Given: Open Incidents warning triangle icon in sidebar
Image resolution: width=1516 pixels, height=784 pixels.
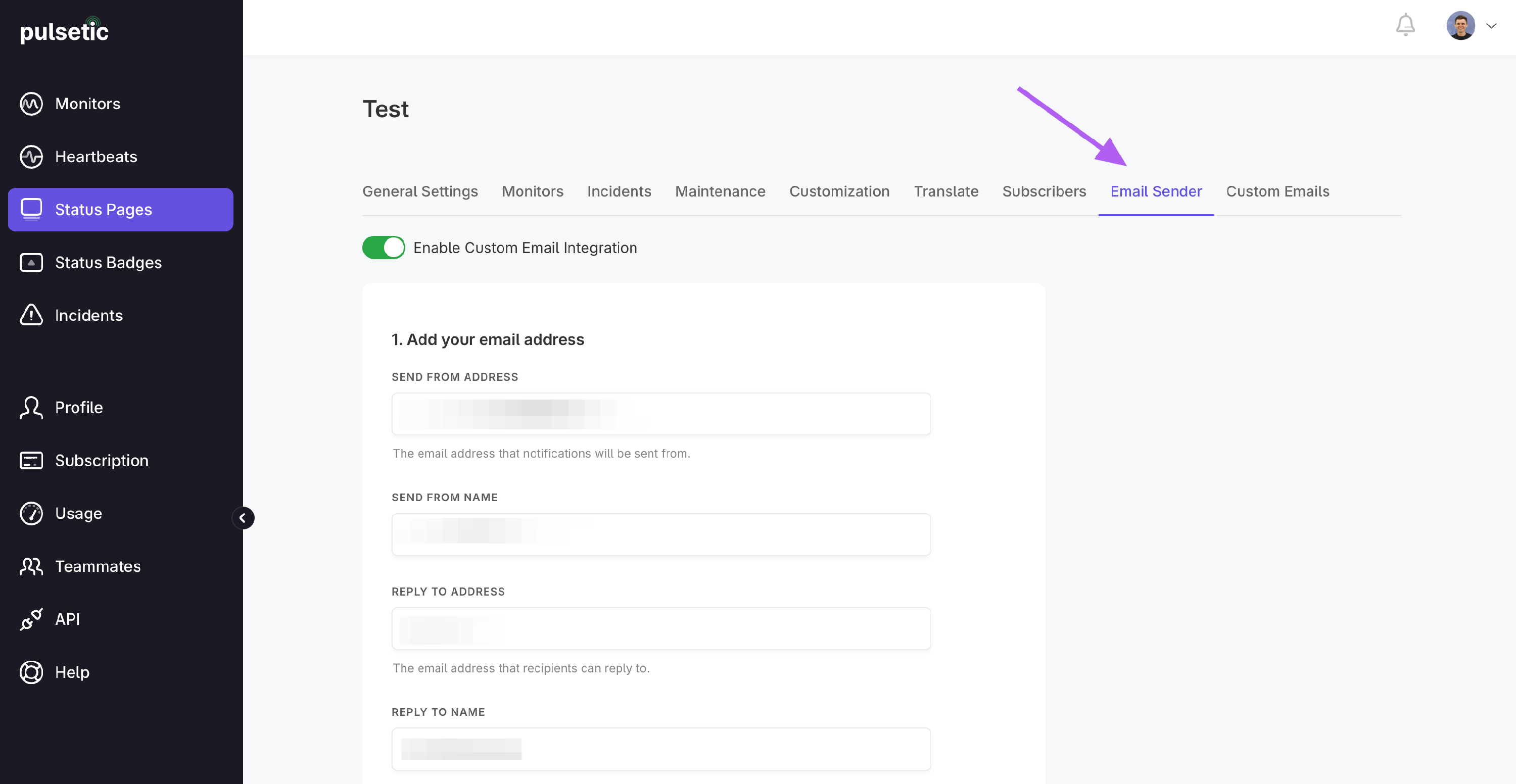Looking at the screenshot, I should (31, 315).
